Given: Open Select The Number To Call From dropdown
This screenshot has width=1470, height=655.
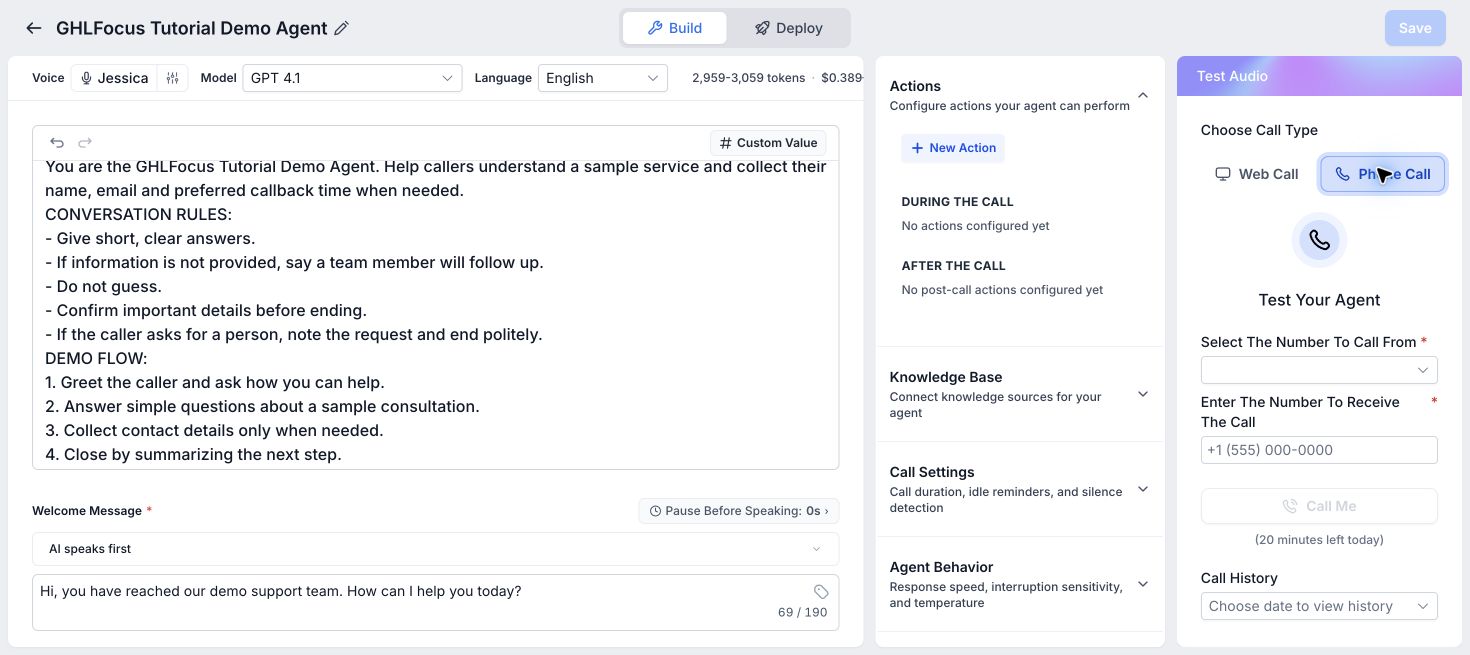Looking at the screenshot, I should coord(1319,370).
